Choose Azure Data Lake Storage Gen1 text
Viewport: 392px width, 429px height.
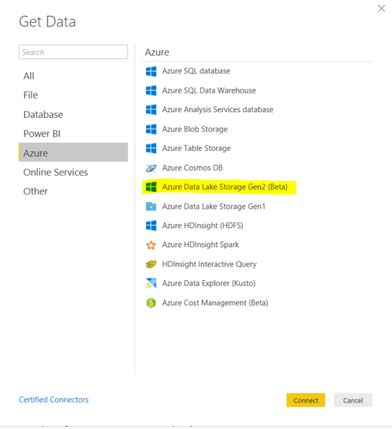tap(214, 207)
